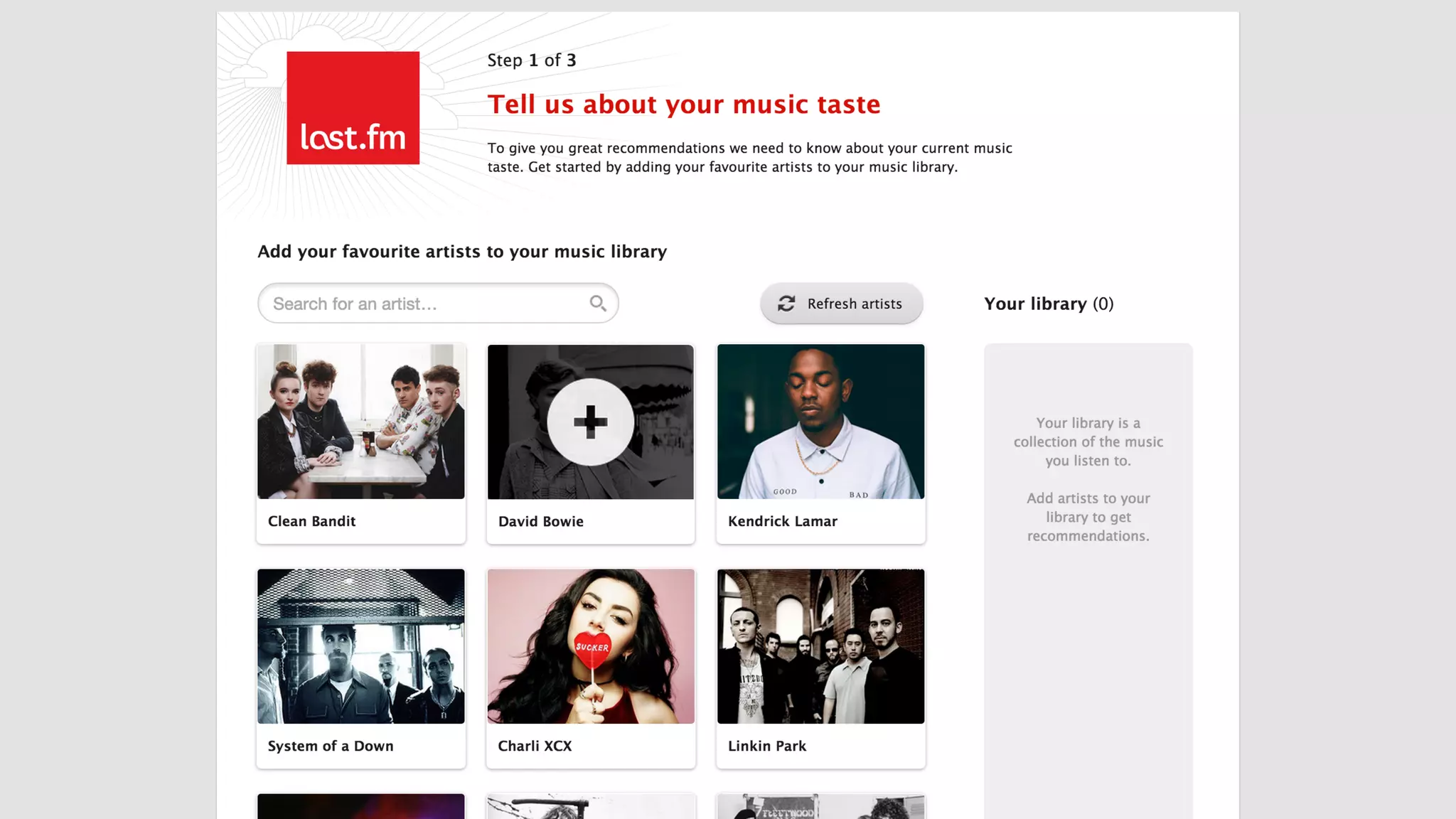Click the Linkin Park name label
The image size is (1456, 819).
pos(766,746)
